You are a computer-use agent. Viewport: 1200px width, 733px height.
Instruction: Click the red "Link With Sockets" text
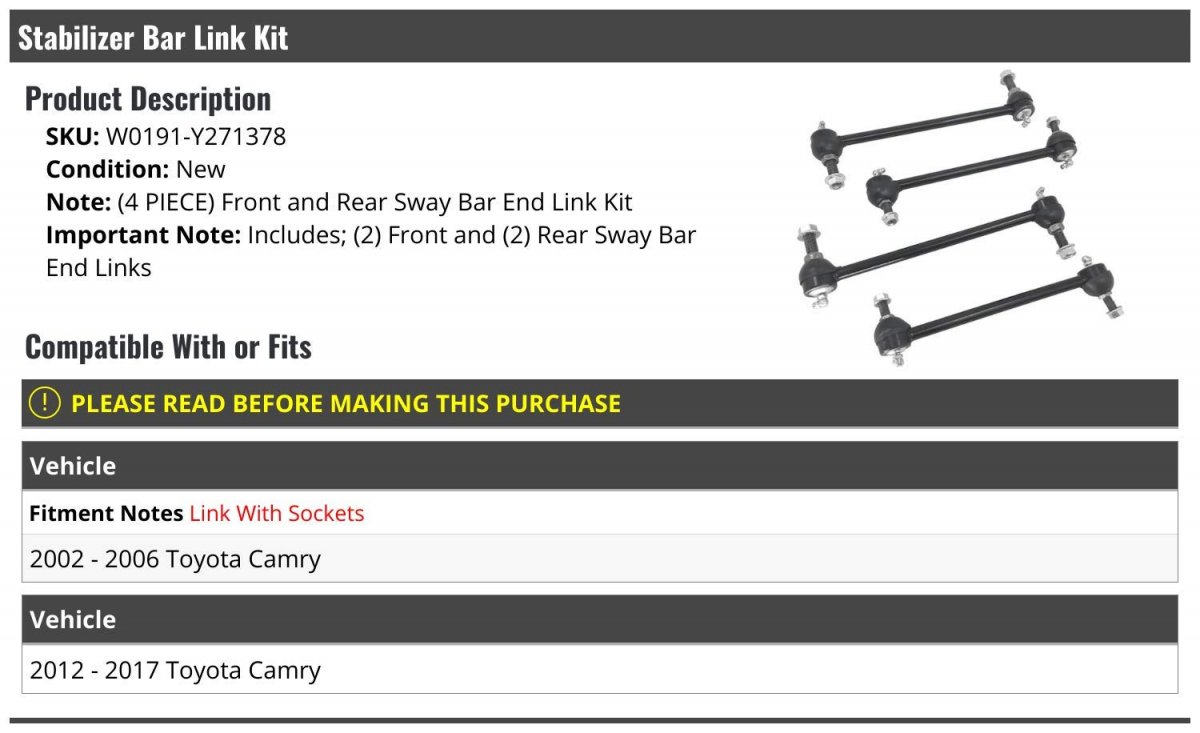coord(277,513)
